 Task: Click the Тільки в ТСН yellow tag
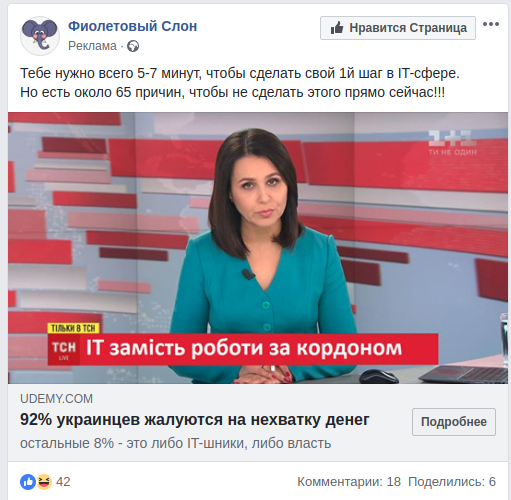point(73,328)
